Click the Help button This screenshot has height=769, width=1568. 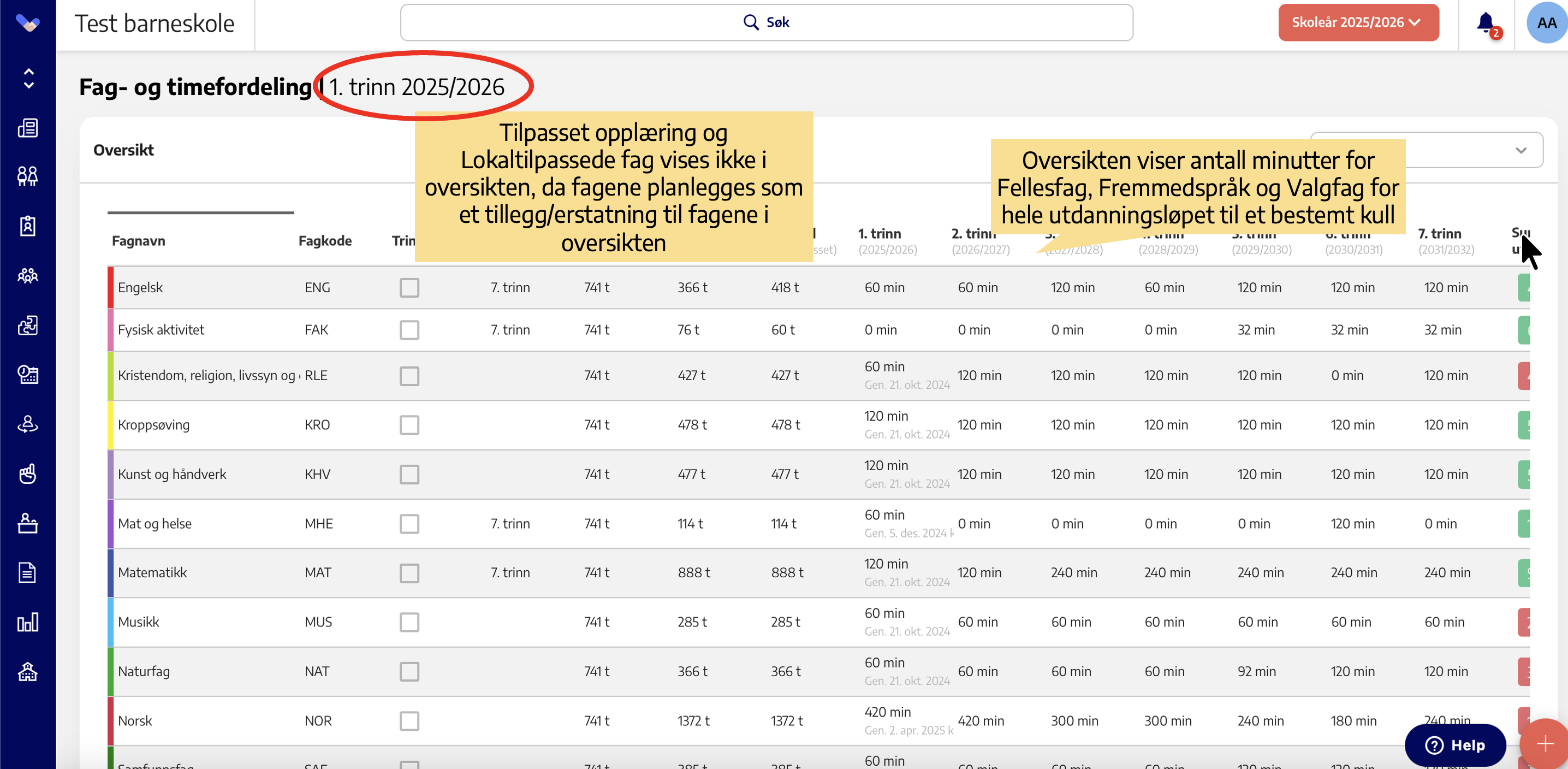[x=1456, y=744]
